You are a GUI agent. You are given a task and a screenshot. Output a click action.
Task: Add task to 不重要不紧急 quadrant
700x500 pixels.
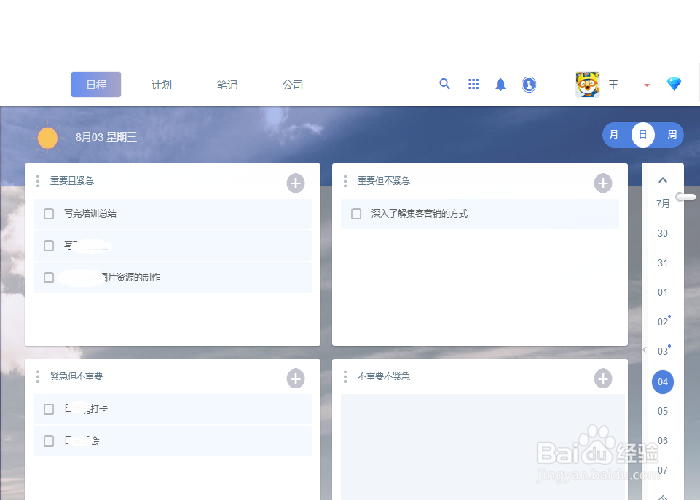(603, 379)
